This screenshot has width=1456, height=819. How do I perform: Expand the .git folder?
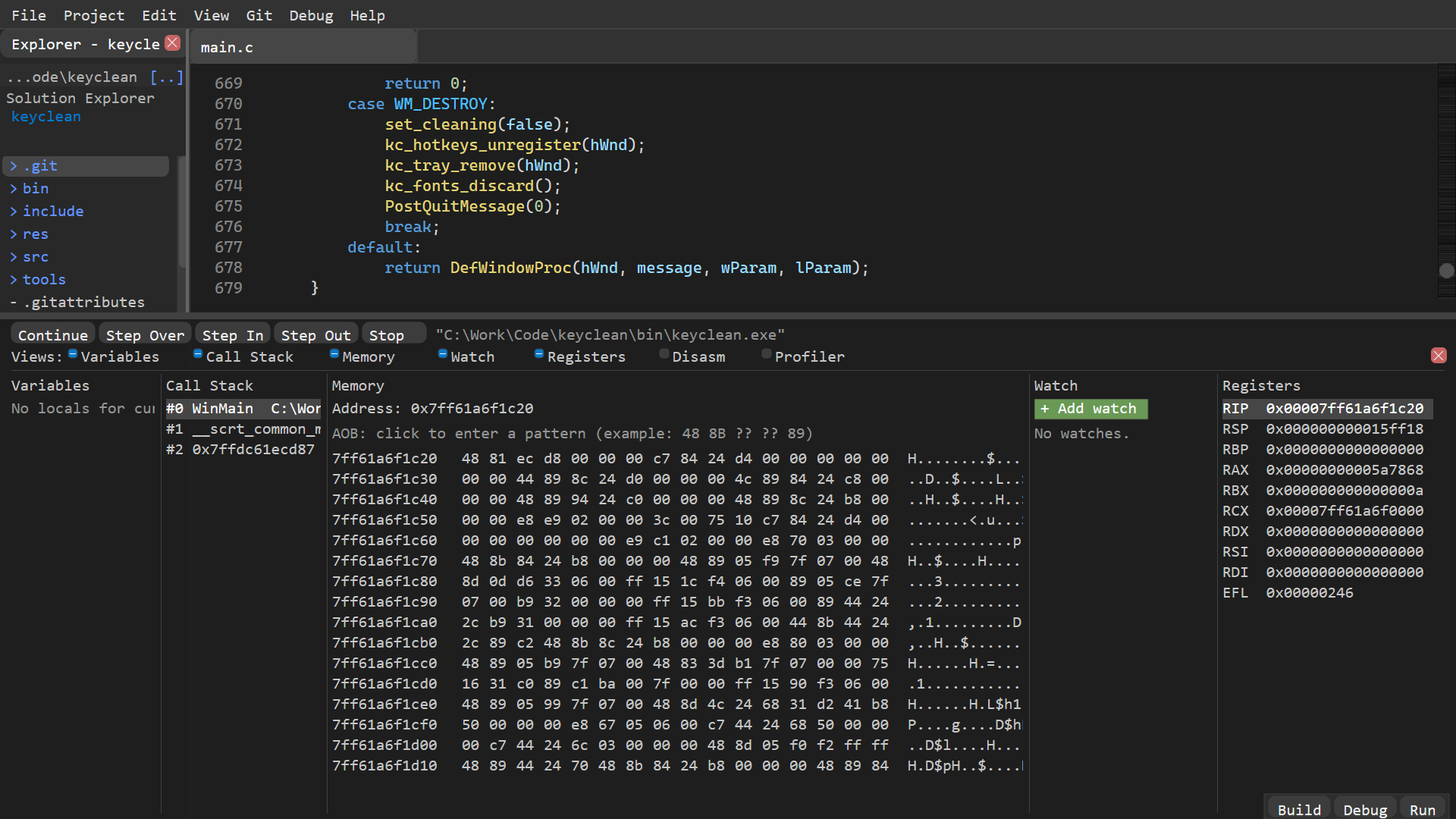(x=86, y=166)
